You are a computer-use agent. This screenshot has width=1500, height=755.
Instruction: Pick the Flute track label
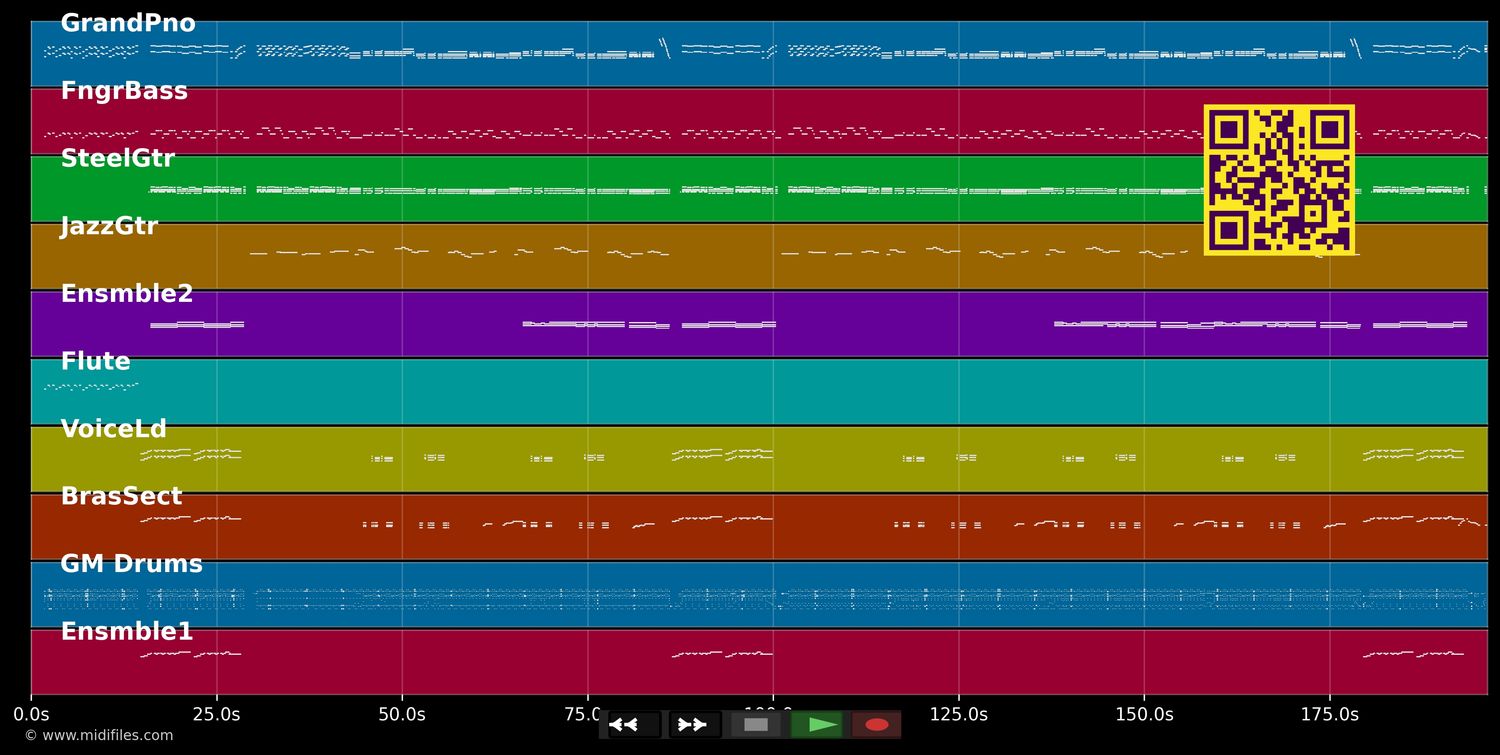click(96, 362)
